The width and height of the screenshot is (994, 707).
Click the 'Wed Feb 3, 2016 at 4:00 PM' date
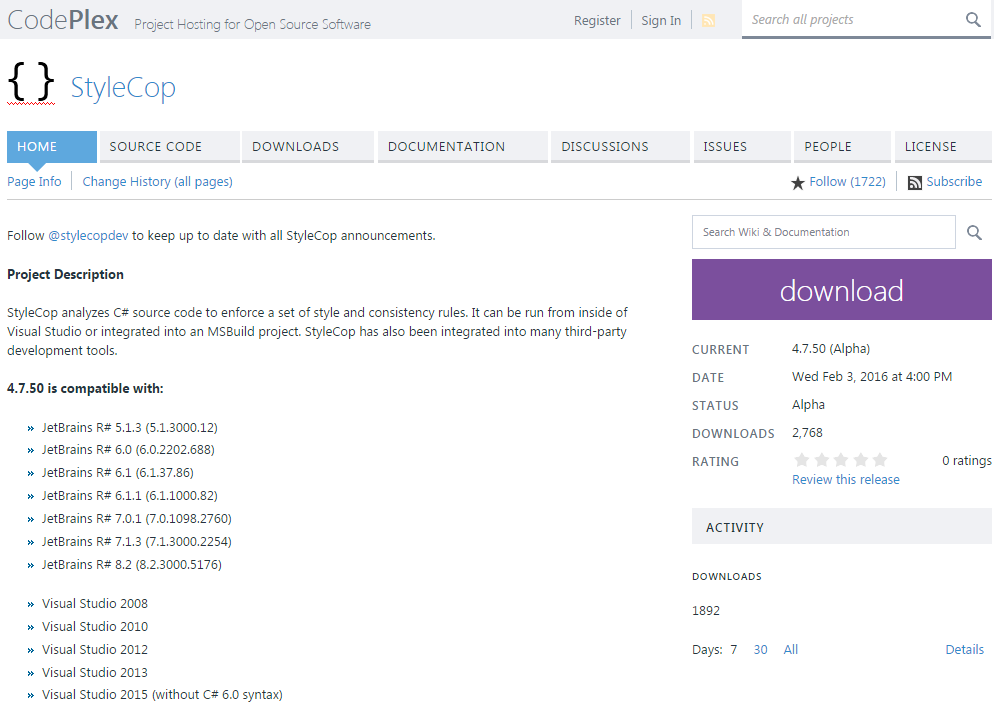point(872,377)
